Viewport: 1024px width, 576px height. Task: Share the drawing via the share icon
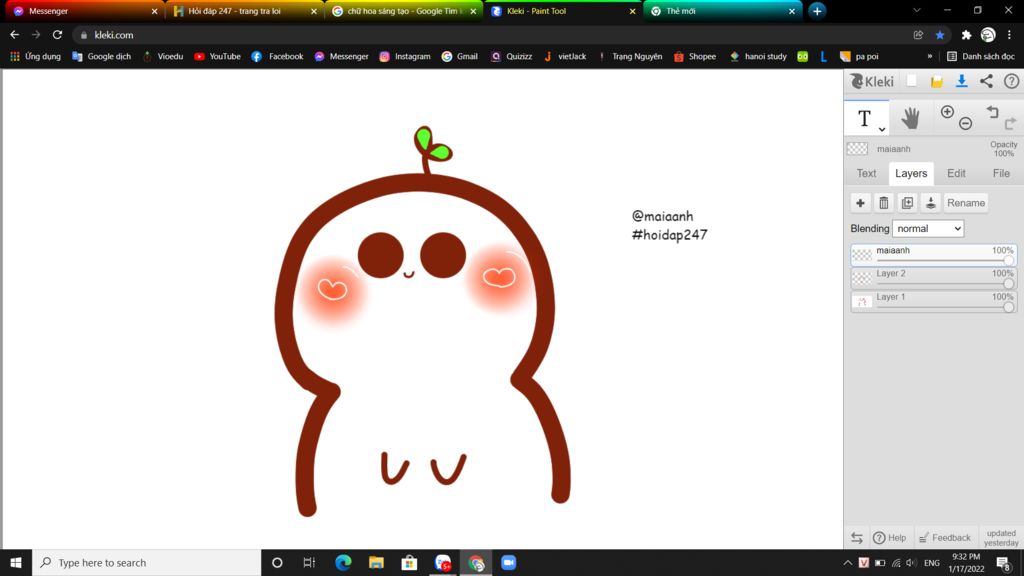tap(986, 81)
